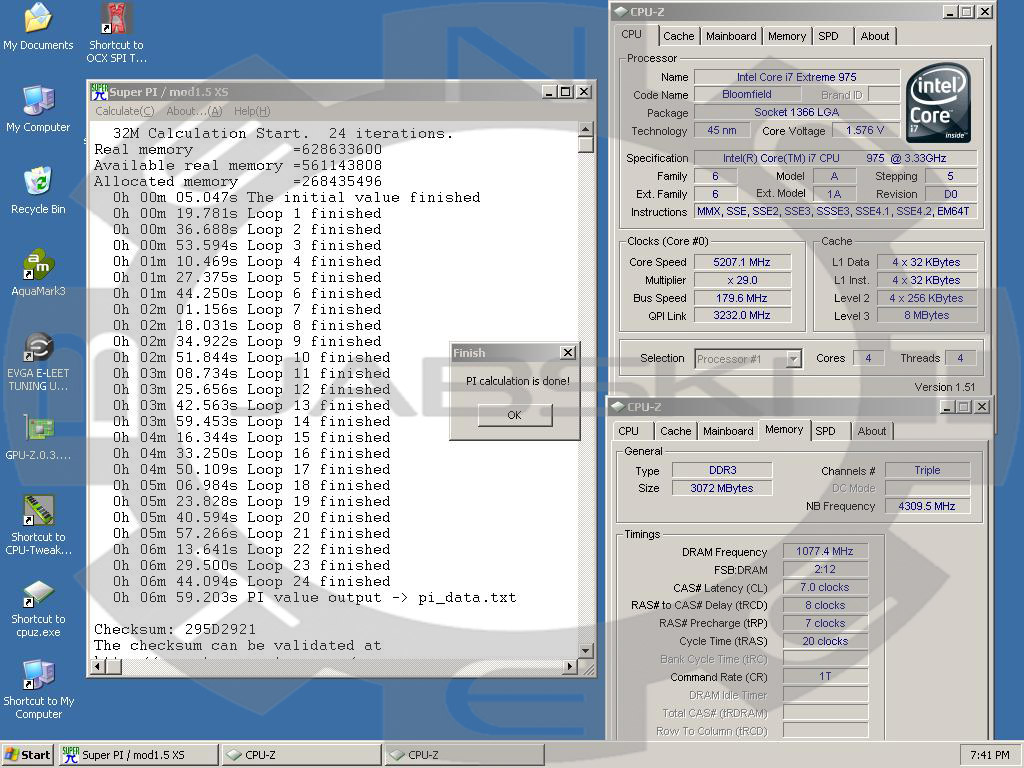Click Checksum 295D2921 line in Super PI
Screen dimensions: 1024x768
(175, 630)
